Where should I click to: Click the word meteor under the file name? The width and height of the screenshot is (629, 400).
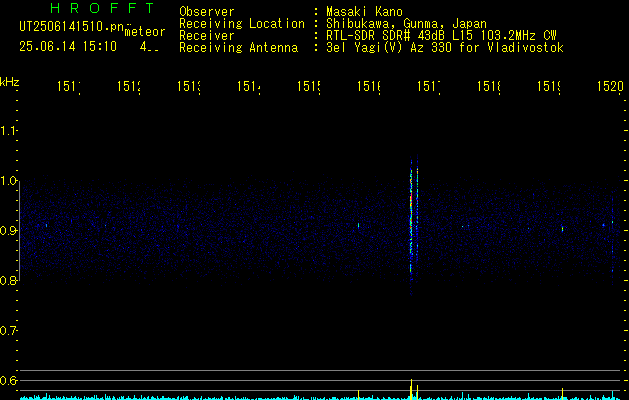145,32
